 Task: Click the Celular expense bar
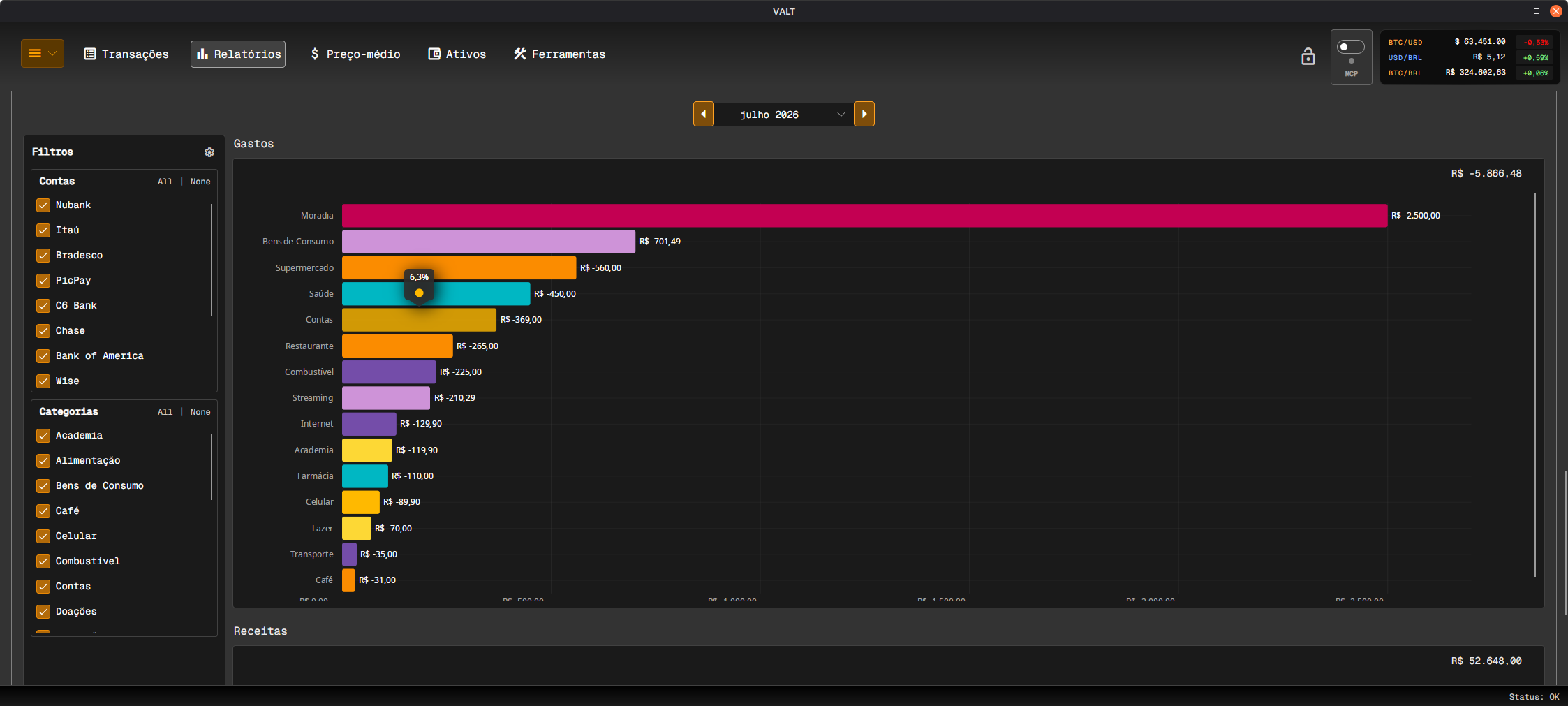point(361,502)
